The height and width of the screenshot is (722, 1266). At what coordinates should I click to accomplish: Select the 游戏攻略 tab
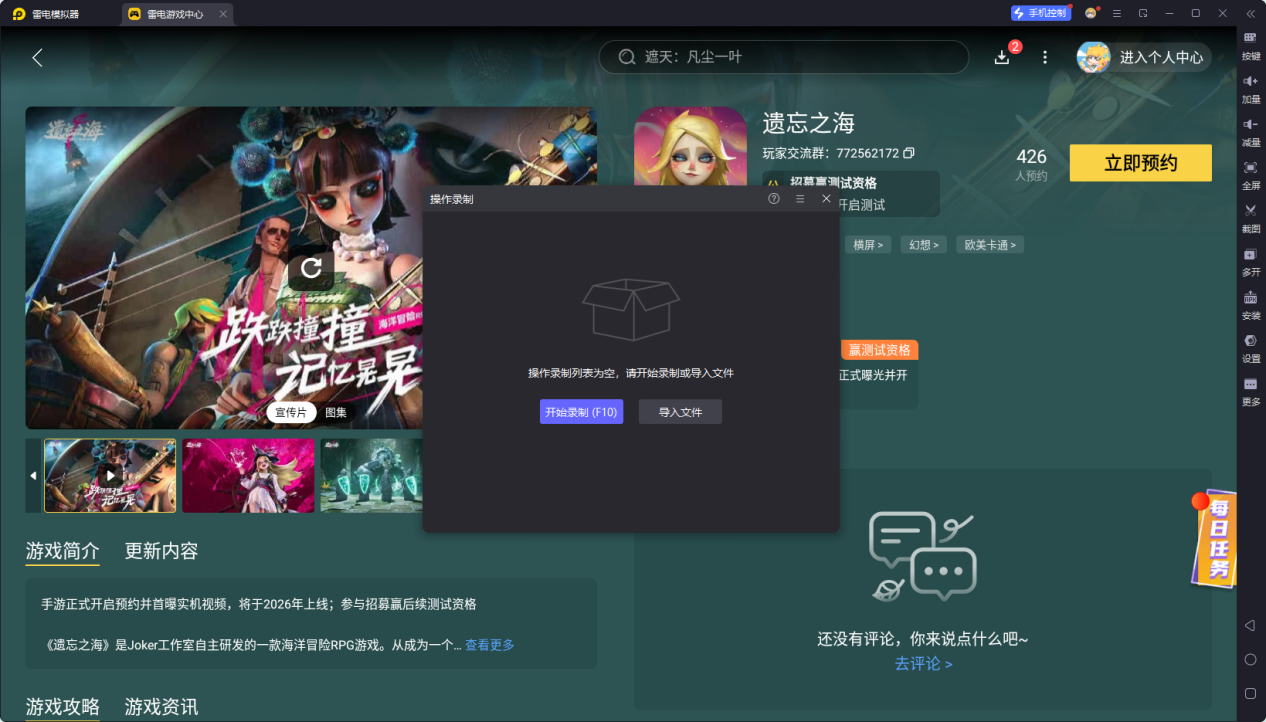tap(62, 707)
